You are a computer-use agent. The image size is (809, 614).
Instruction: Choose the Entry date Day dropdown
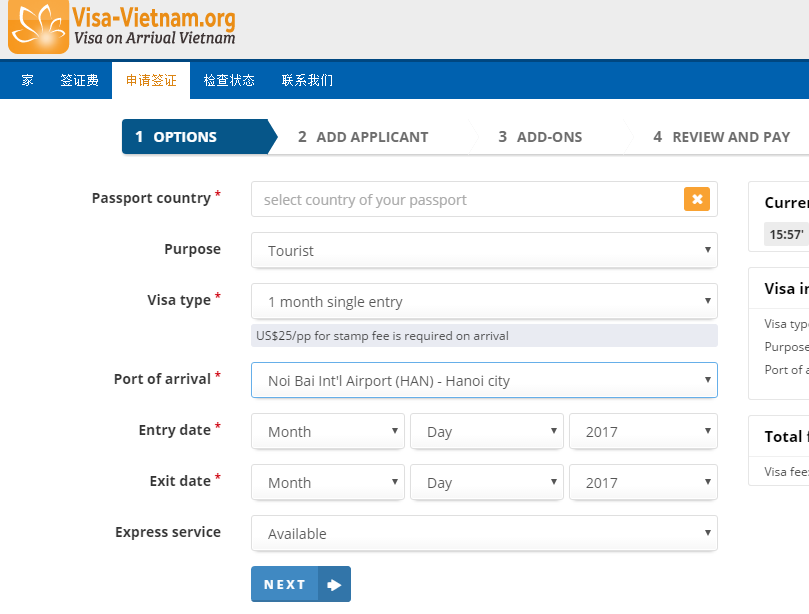click(x=486, y=432)
